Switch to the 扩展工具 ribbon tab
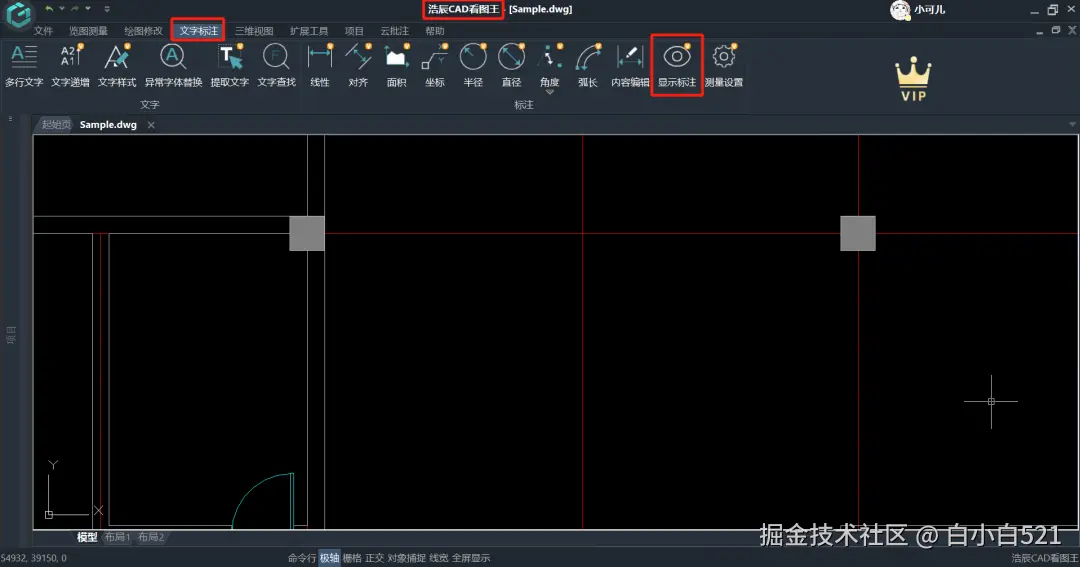 click(309, 31)
